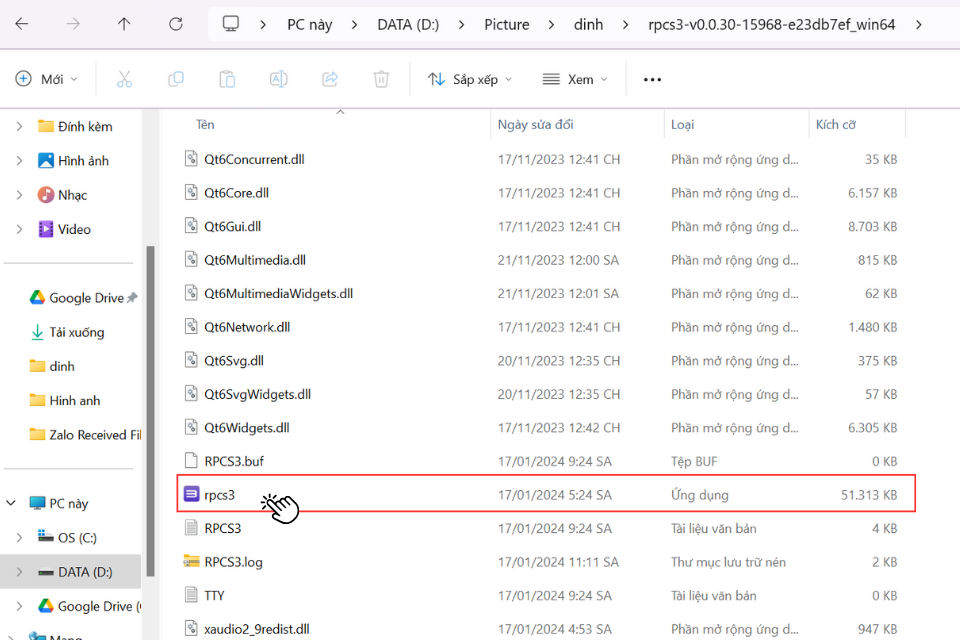Select the Qt6Network.dll file

(x=541, y=327)
